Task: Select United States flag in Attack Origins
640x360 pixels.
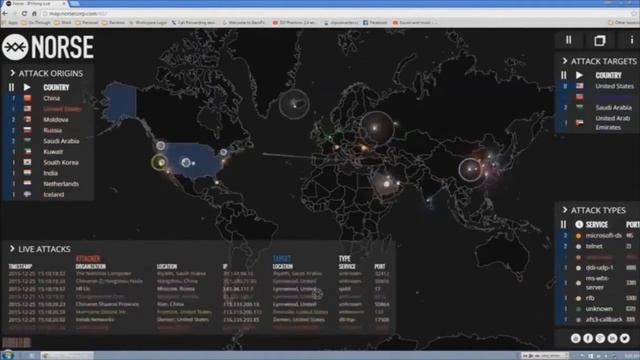Action: click(27, 109)
